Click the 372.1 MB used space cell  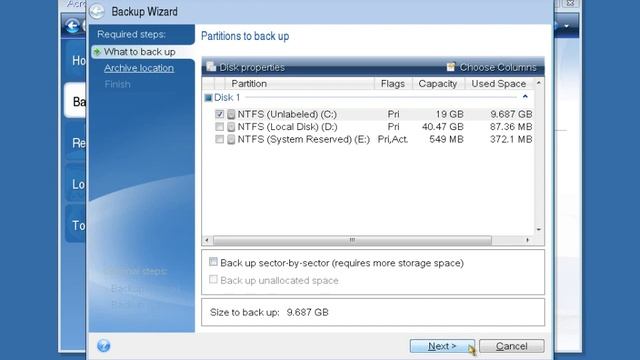(x=511, y=140)
